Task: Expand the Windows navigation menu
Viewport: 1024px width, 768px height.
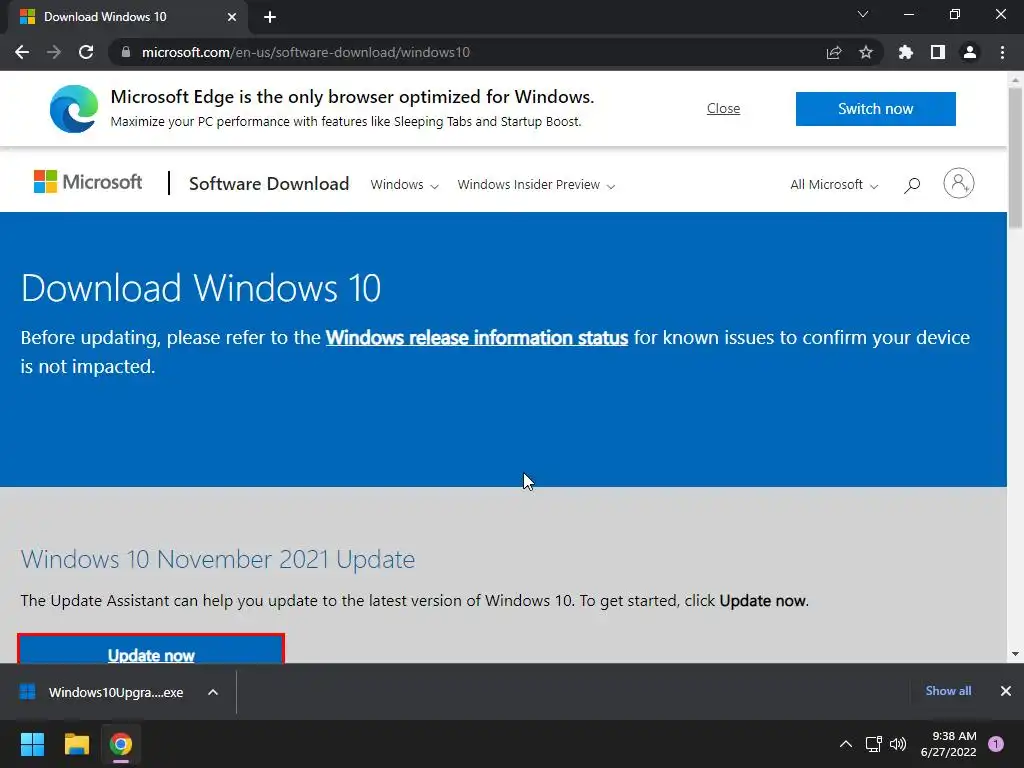Action: (404, 185)
